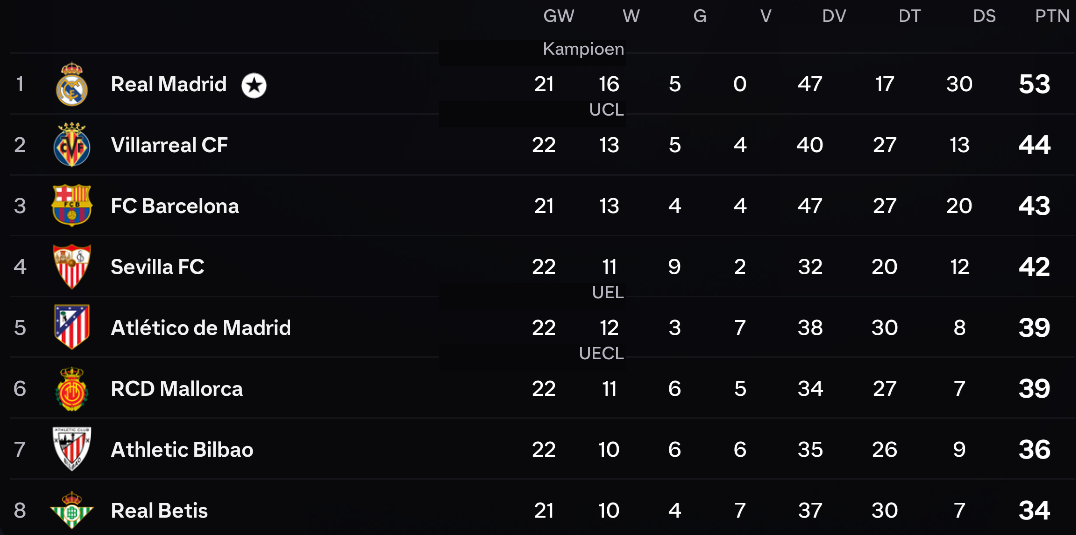Screen dimensions: 1076x535
Task: Open the Real Madrid team name
Action: (169, 84)
